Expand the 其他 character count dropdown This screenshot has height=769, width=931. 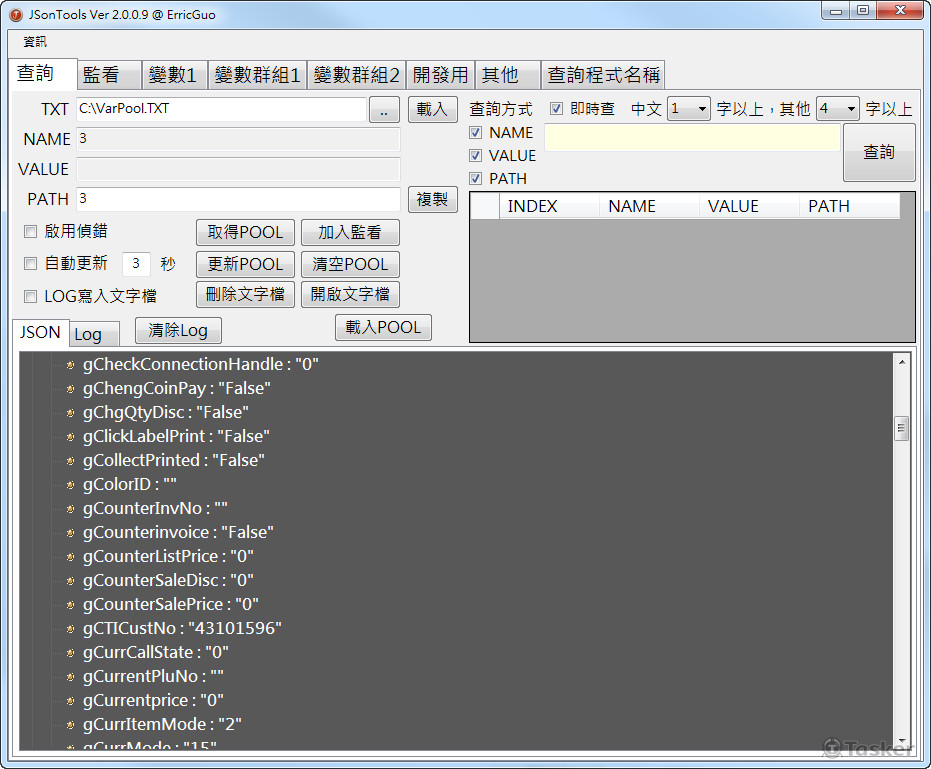tap(837, 109)
